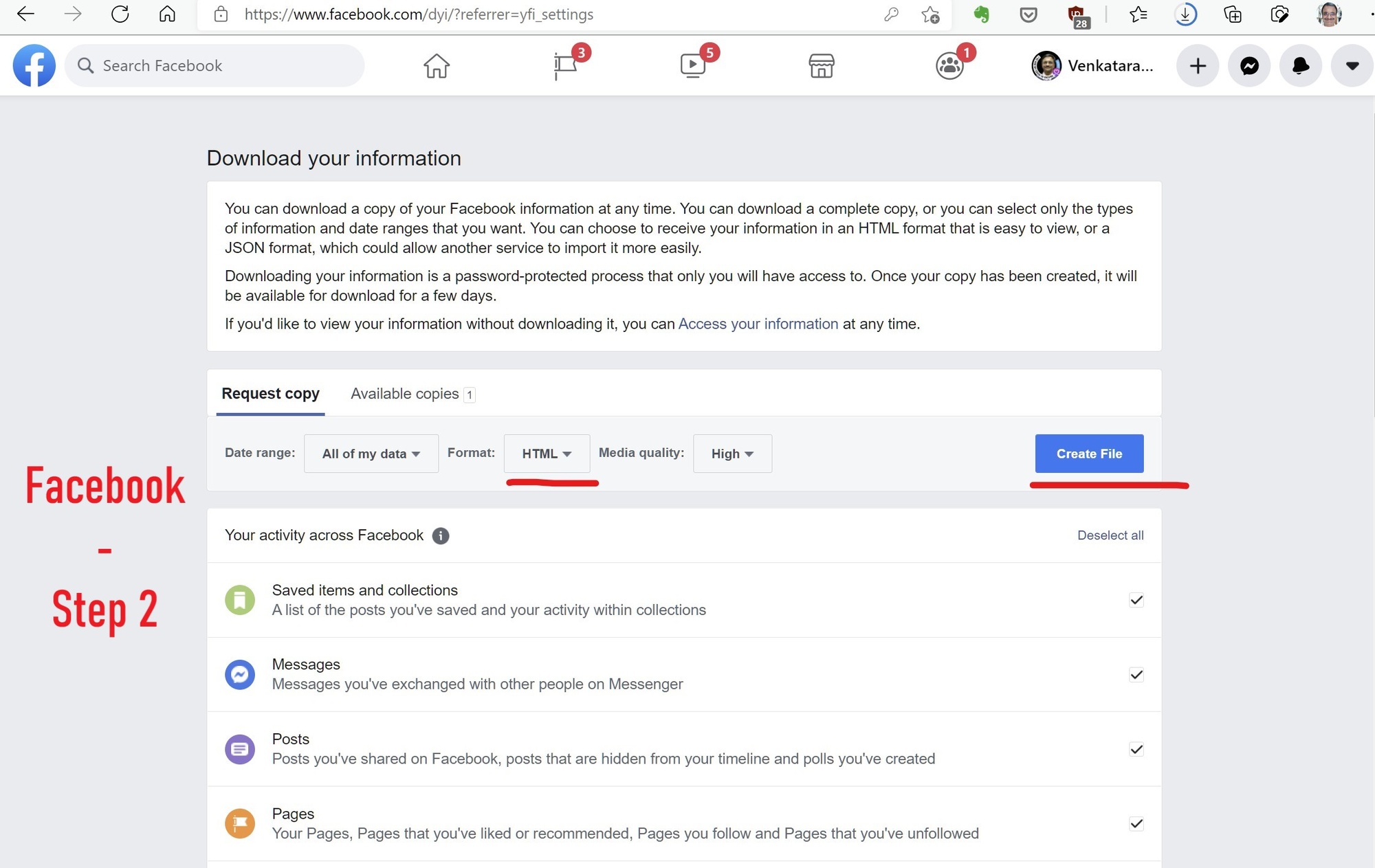Click the Create plus icon

pyautogui.click(x=1197, y=65)
